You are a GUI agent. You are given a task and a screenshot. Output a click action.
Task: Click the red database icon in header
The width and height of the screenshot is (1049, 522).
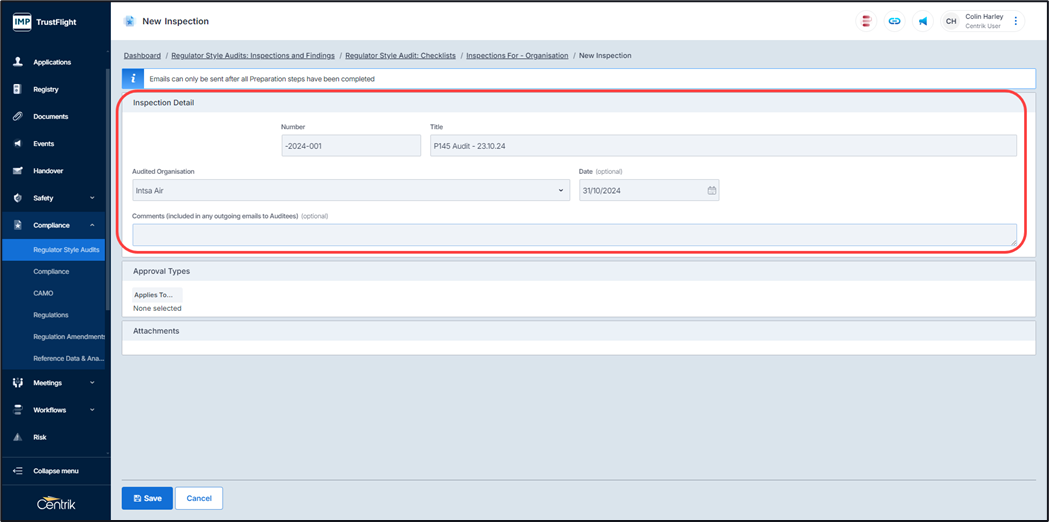pyautogui.click(x=866, y=21)
